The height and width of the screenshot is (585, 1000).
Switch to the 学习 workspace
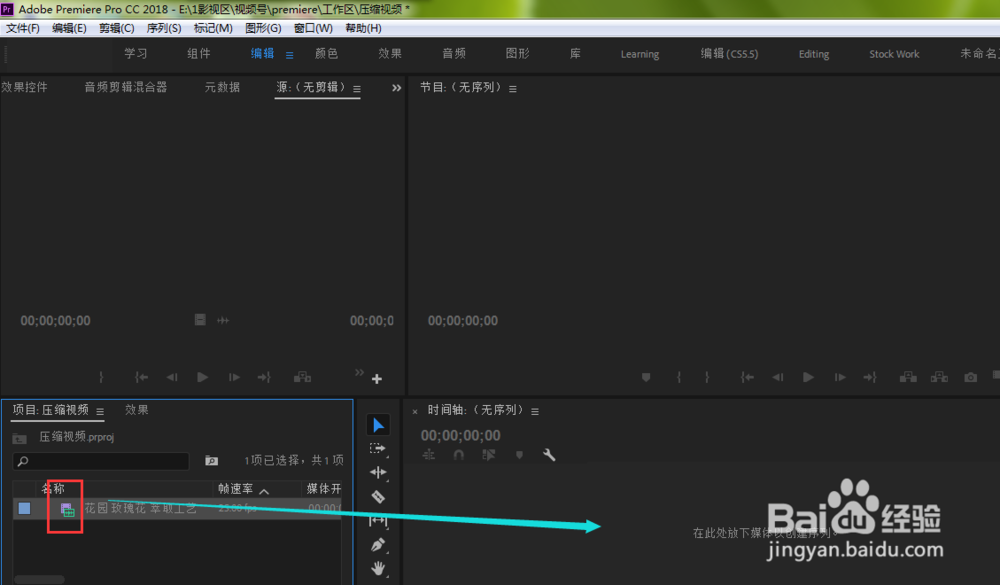(136, 54)
